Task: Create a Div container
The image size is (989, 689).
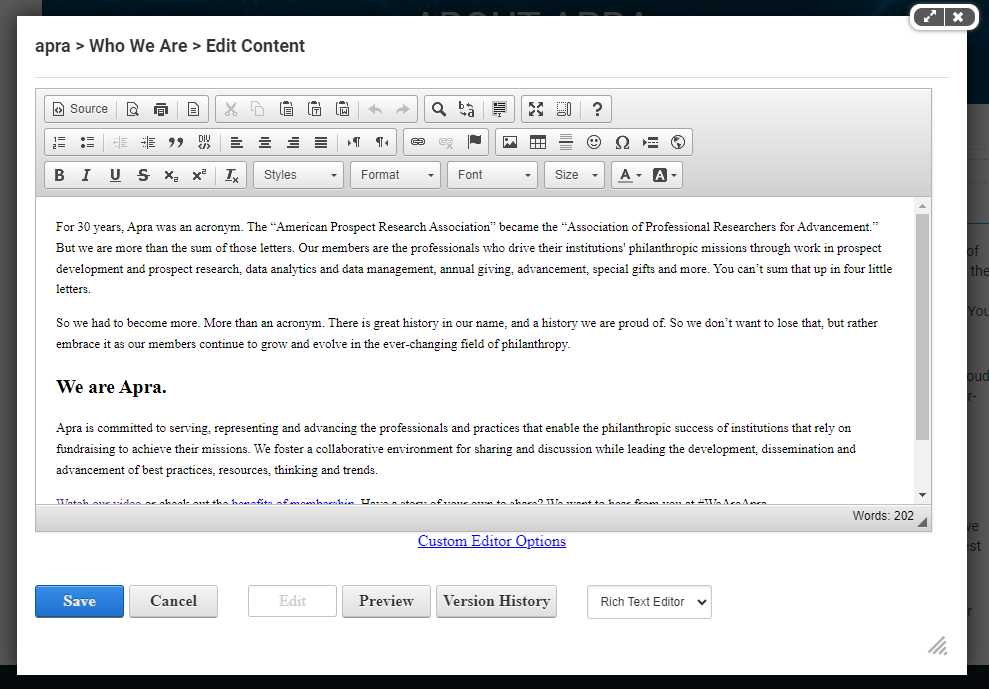Action: coord(204,143)
